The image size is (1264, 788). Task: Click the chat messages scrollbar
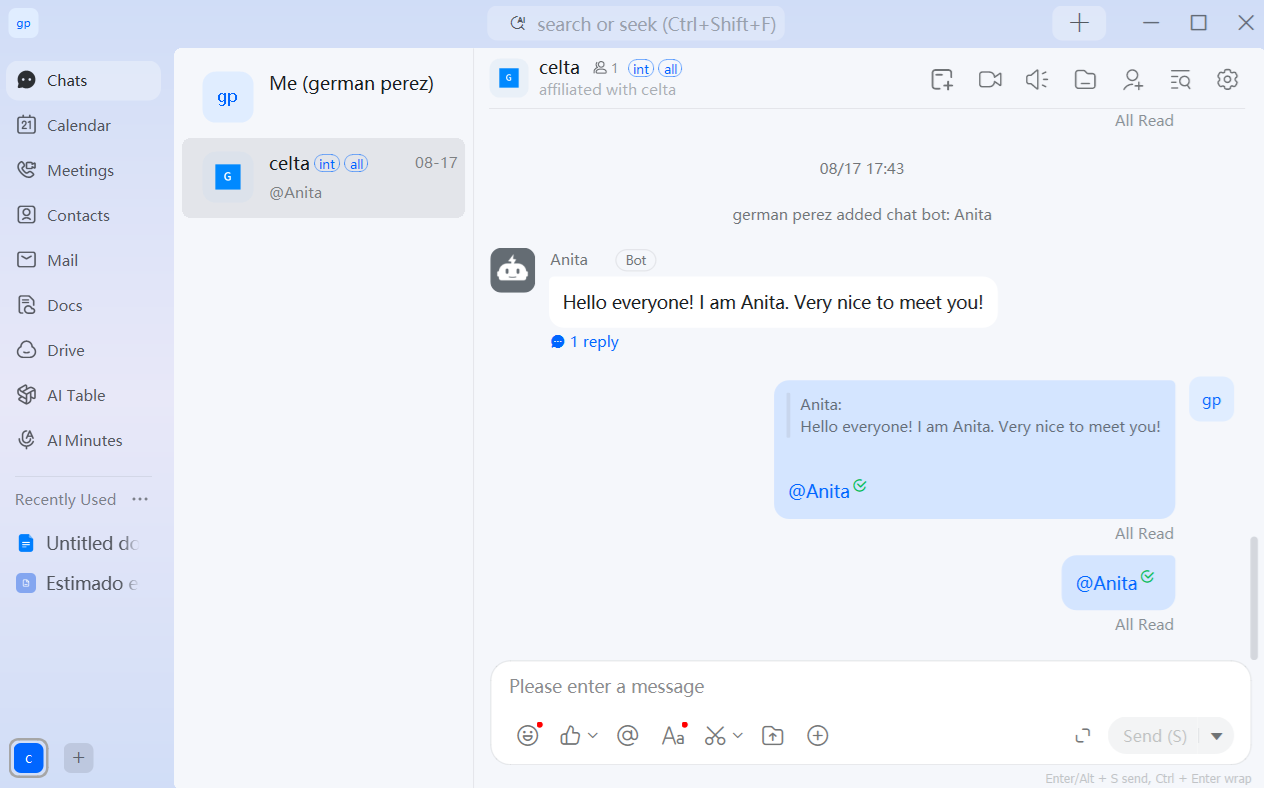click(1255, 596)
